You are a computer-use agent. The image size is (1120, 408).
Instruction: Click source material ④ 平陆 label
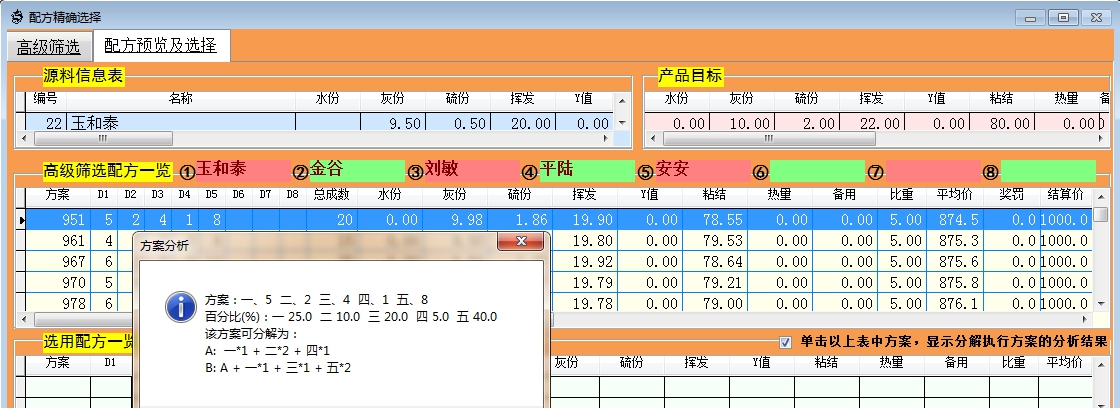(x=587, y=170)
